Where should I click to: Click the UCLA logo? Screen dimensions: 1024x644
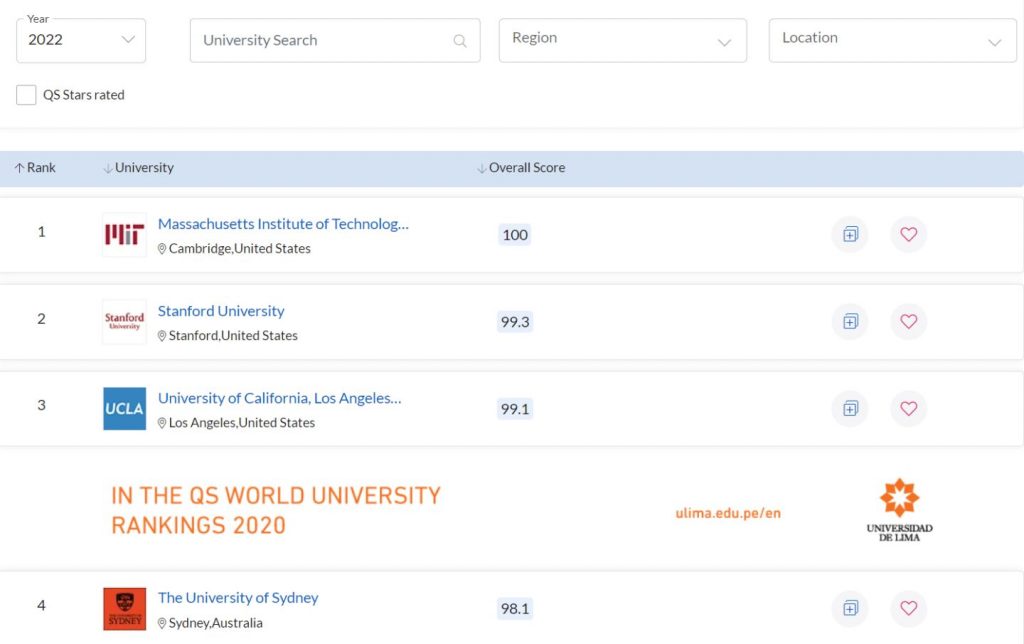[x=124, y=409]
